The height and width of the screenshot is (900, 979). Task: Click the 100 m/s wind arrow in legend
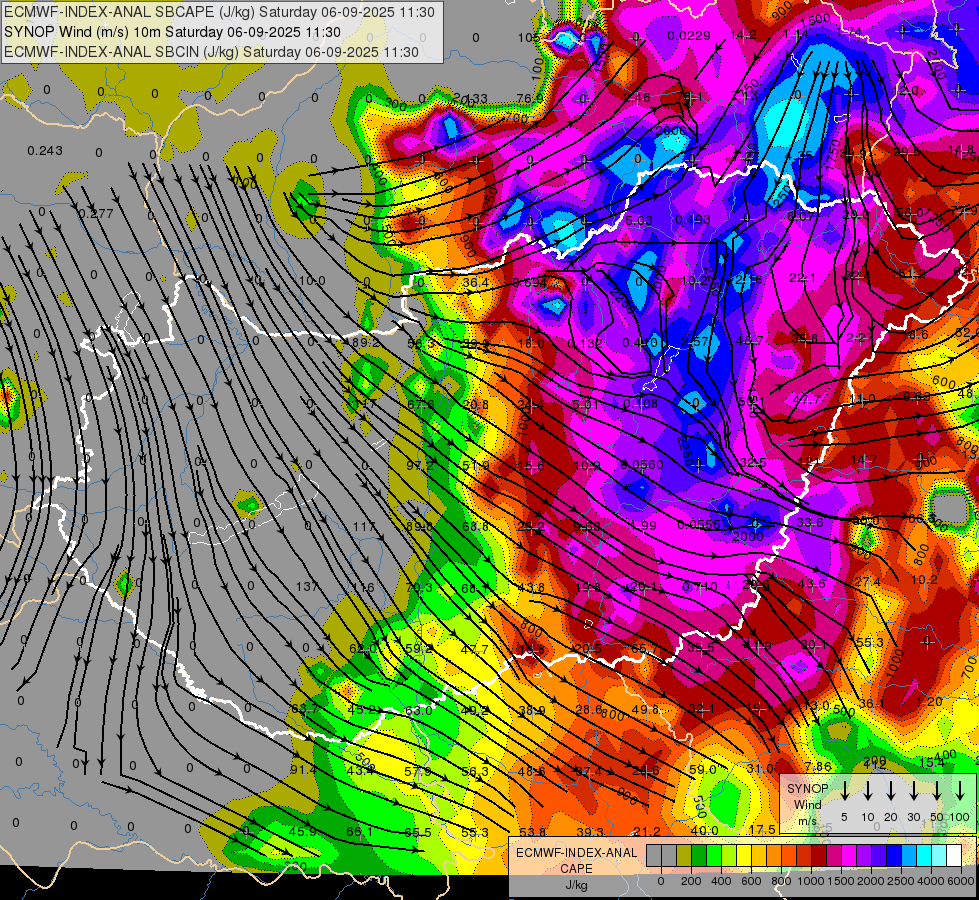coord(960,790)
